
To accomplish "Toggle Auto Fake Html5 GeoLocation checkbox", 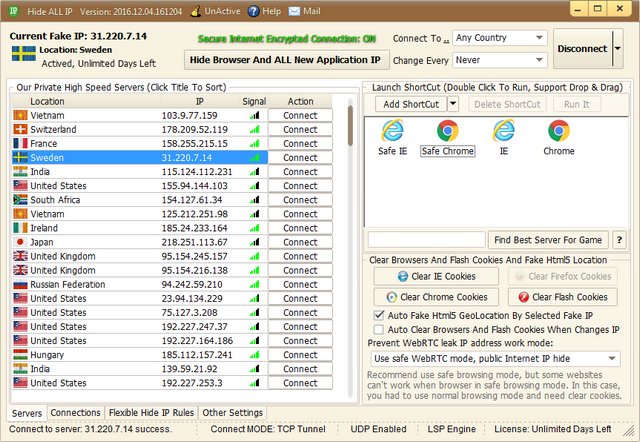I will click(378, 315).
